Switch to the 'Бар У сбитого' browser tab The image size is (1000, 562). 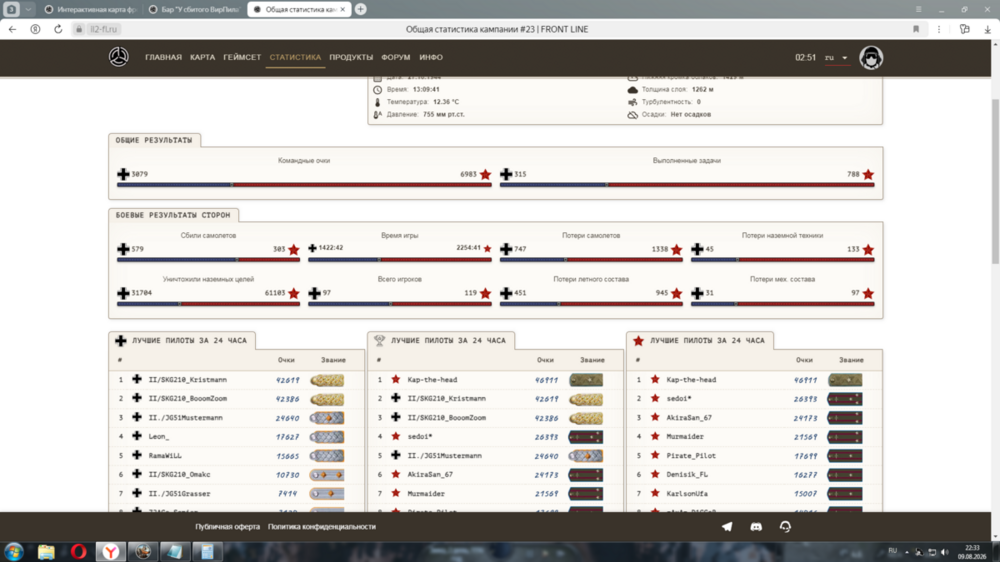tap(194, 10)
